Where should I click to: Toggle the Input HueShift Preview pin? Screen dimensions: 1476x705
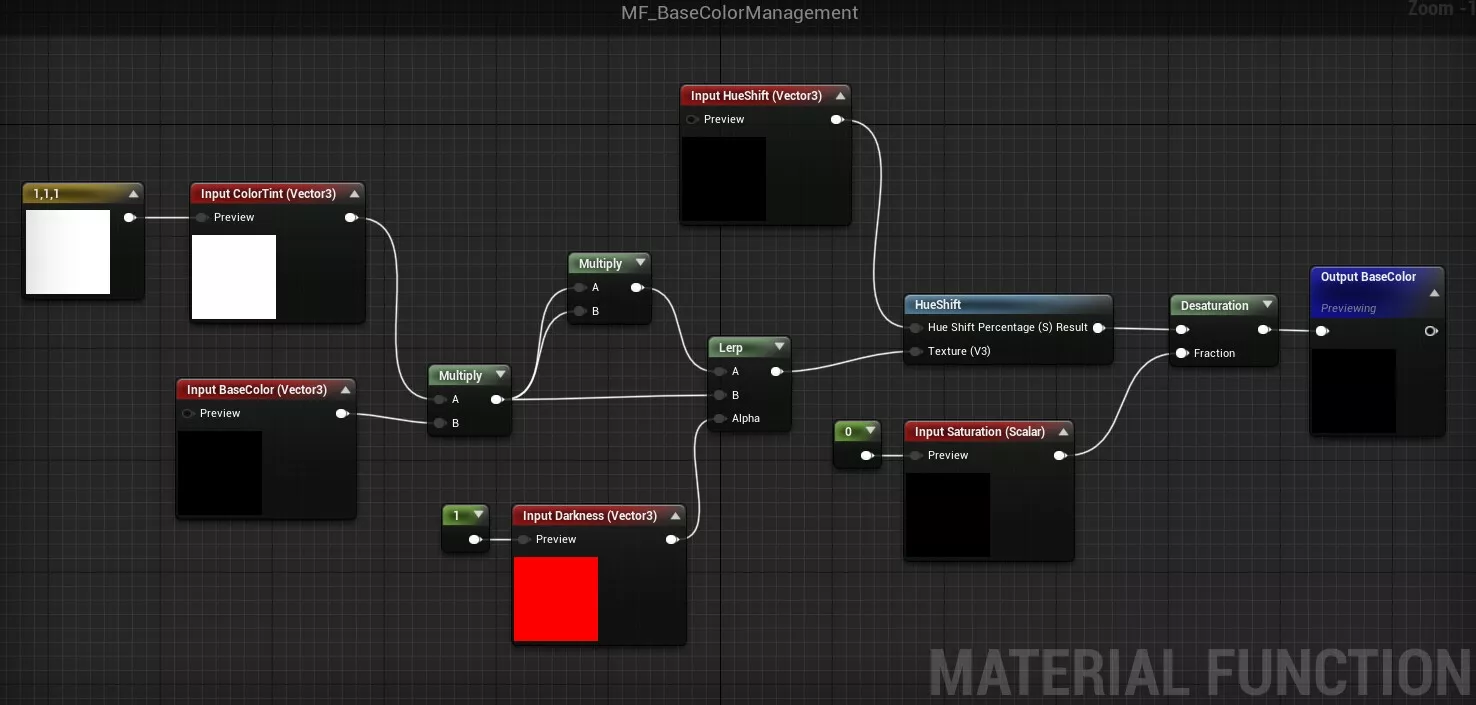pos(691,120)
